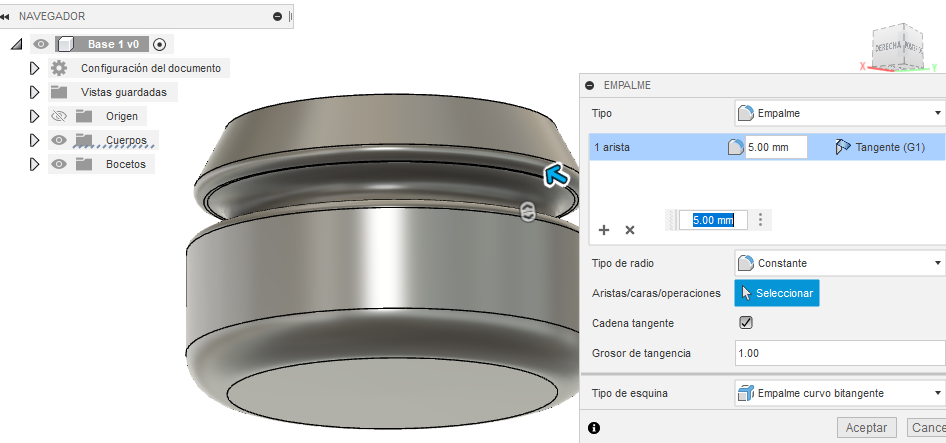Click the Aceptar button

point(866,428)
